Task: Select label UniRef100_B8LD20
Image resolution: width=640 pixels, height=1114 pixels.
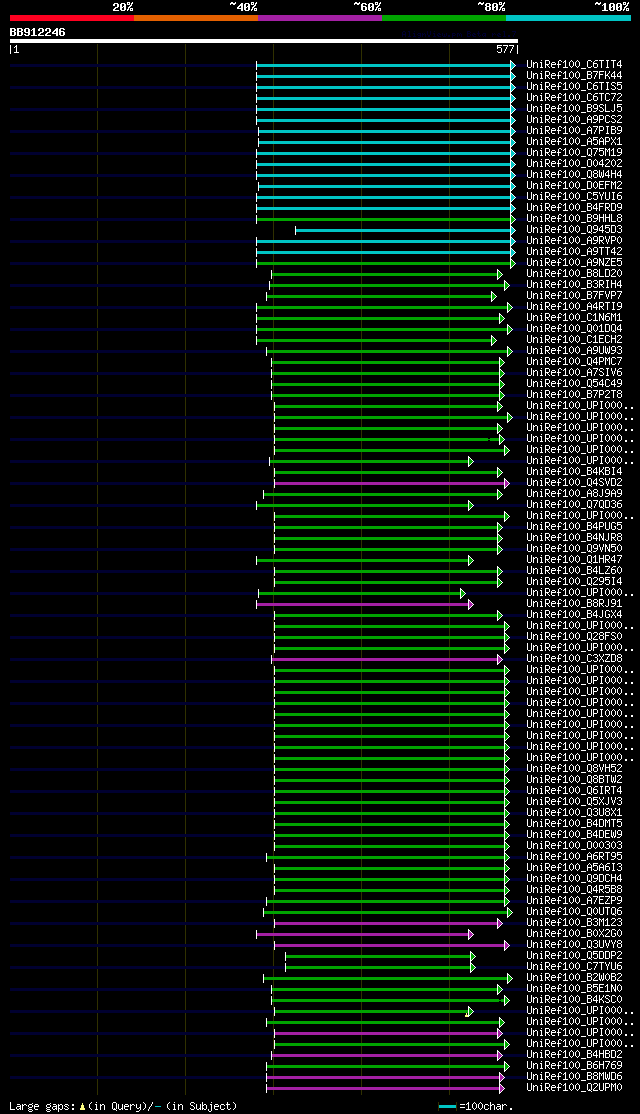Action: [574, 274]
